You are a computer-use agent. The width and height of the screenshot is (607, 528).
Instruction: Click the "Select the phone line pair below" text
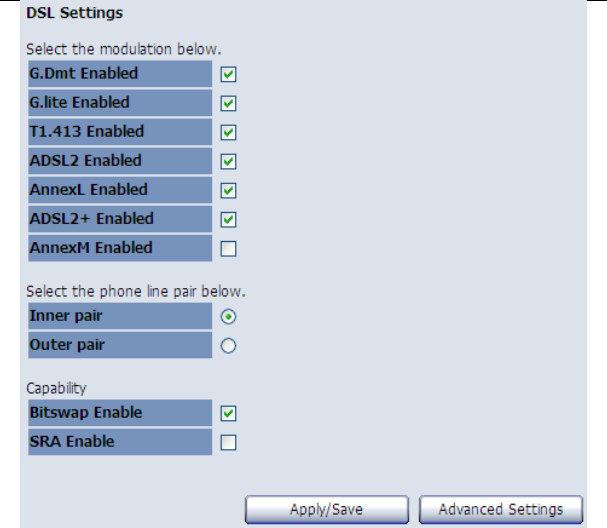pos(135,292)
